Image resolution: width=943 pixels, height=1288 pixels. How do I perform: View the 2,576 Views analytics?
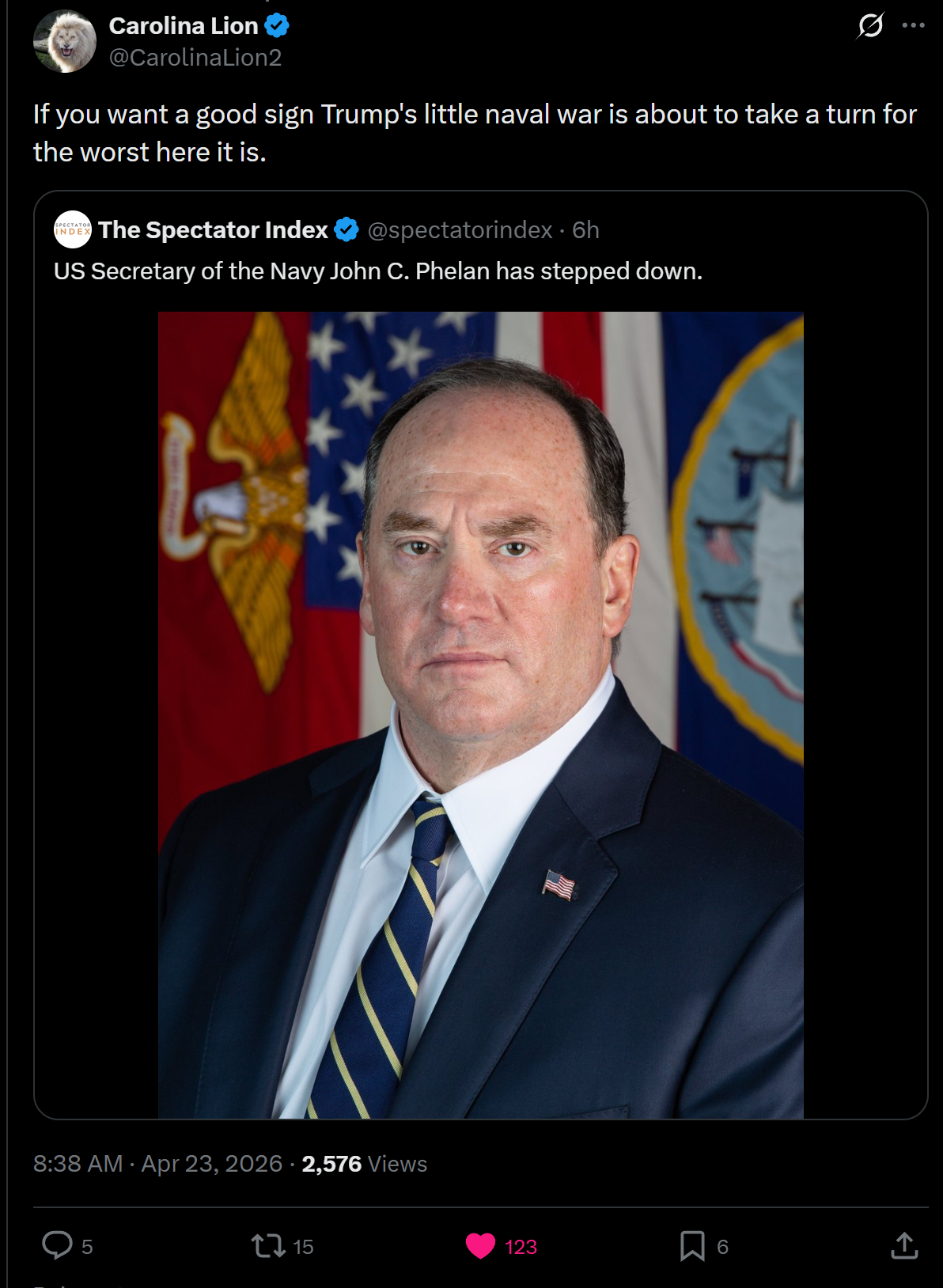(x=364, y=1164)
